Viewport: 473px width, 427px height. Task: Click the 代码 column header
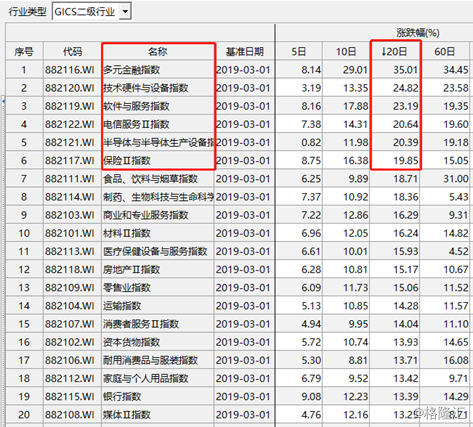[72, 51]
